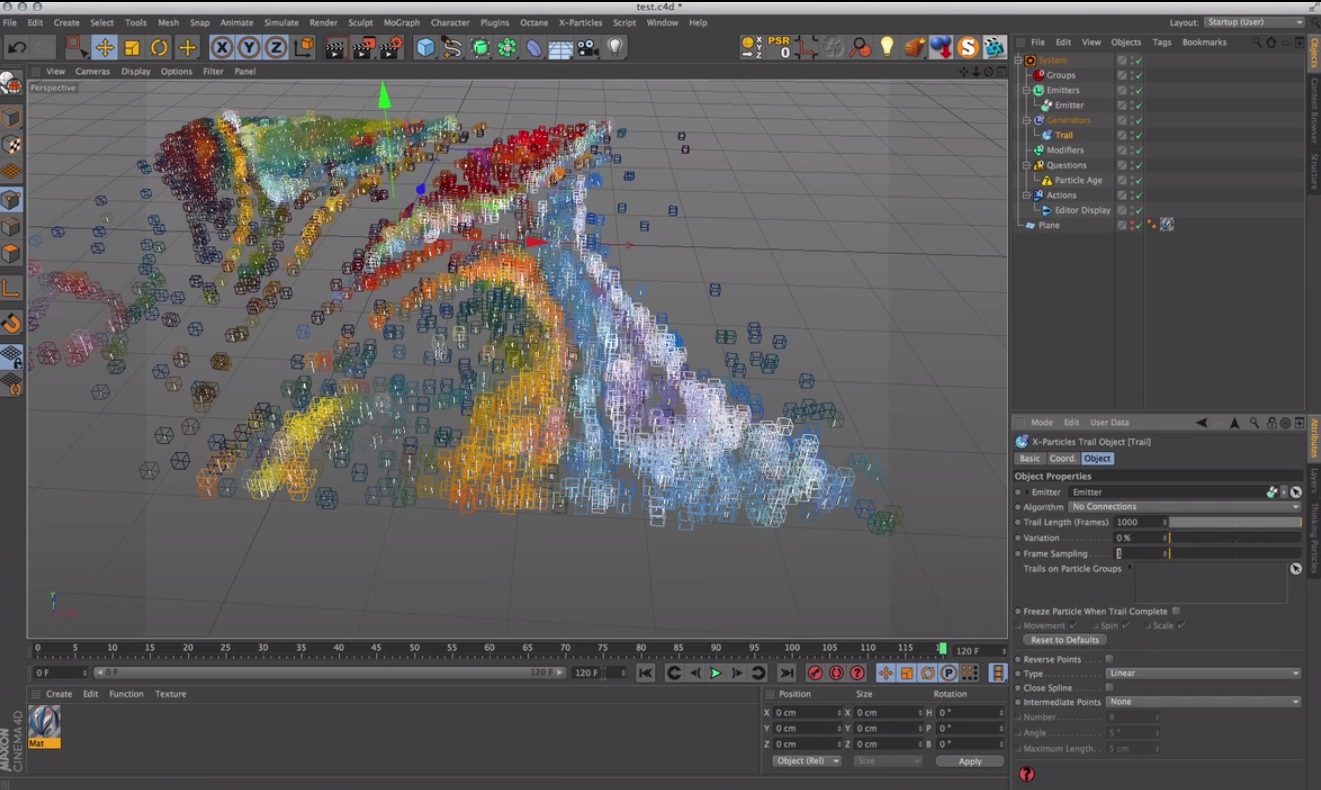
Task: Select the Move tool icon
Action: pos(104,47)
